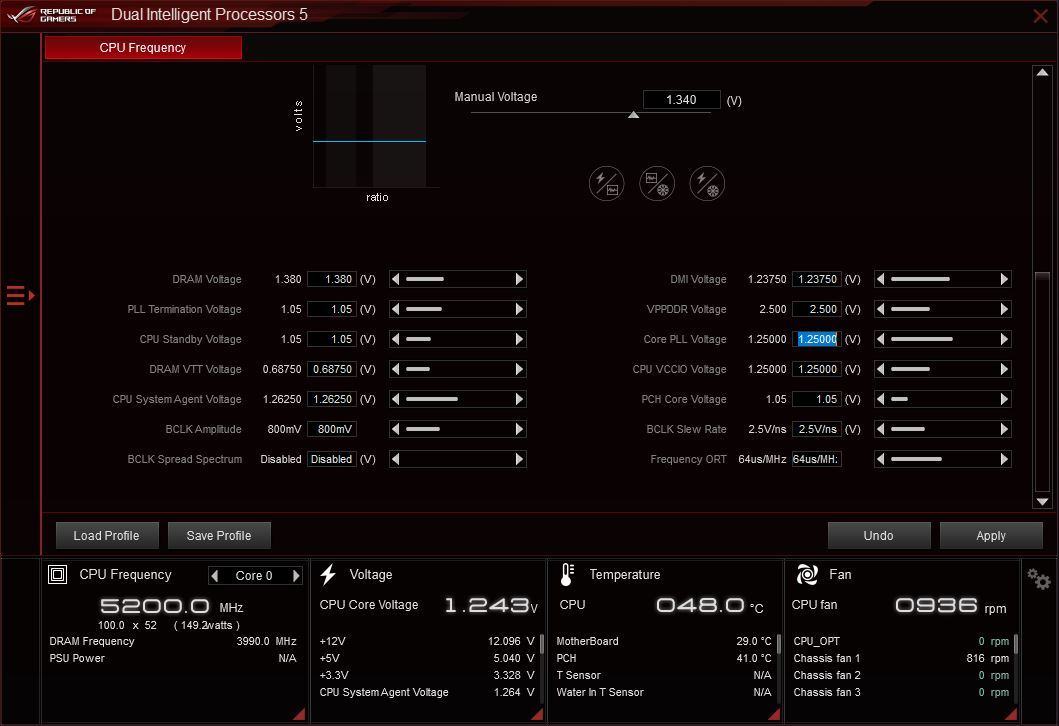Increase DMI Voltage with right arrow
1059x726 pixels.
click(x=1004, y=279)
